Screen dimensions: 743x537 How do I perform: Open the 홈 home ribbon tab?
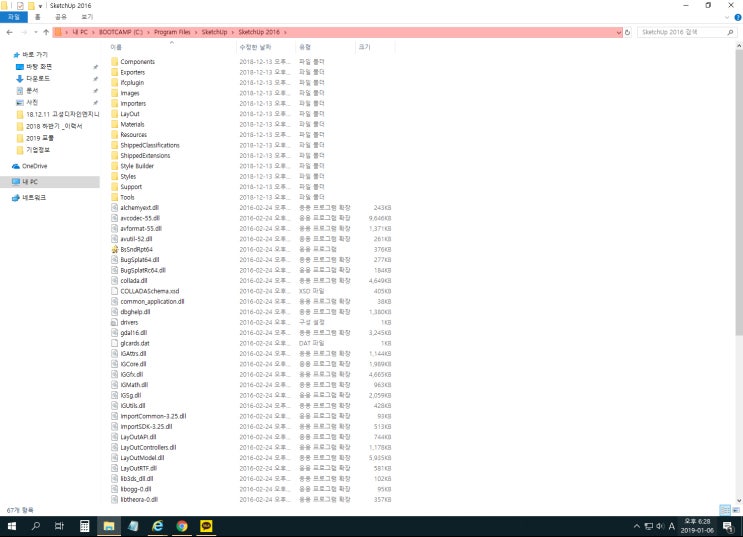[37, 17]
